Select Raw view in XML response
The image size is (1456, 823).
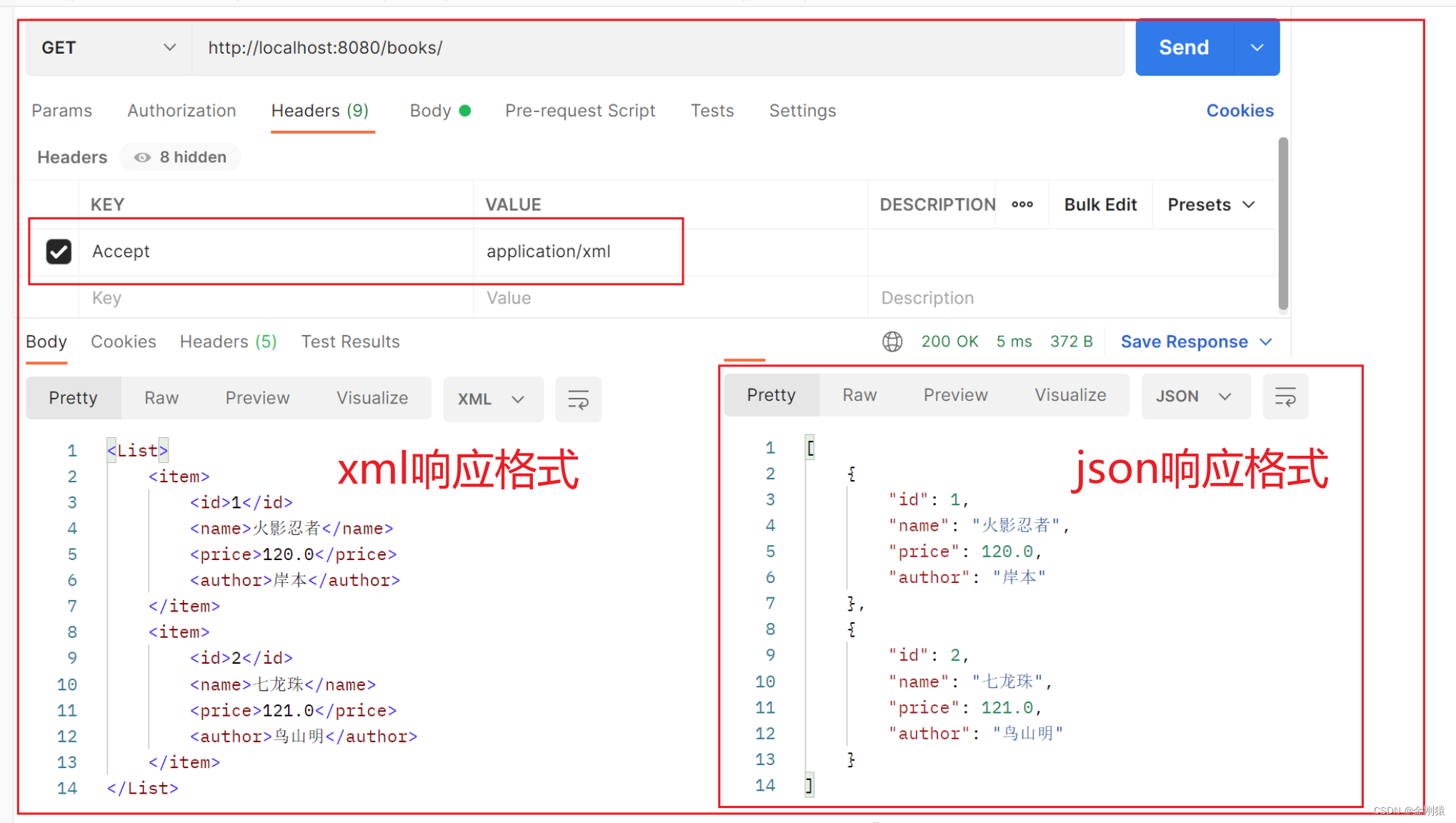(161, 398)
